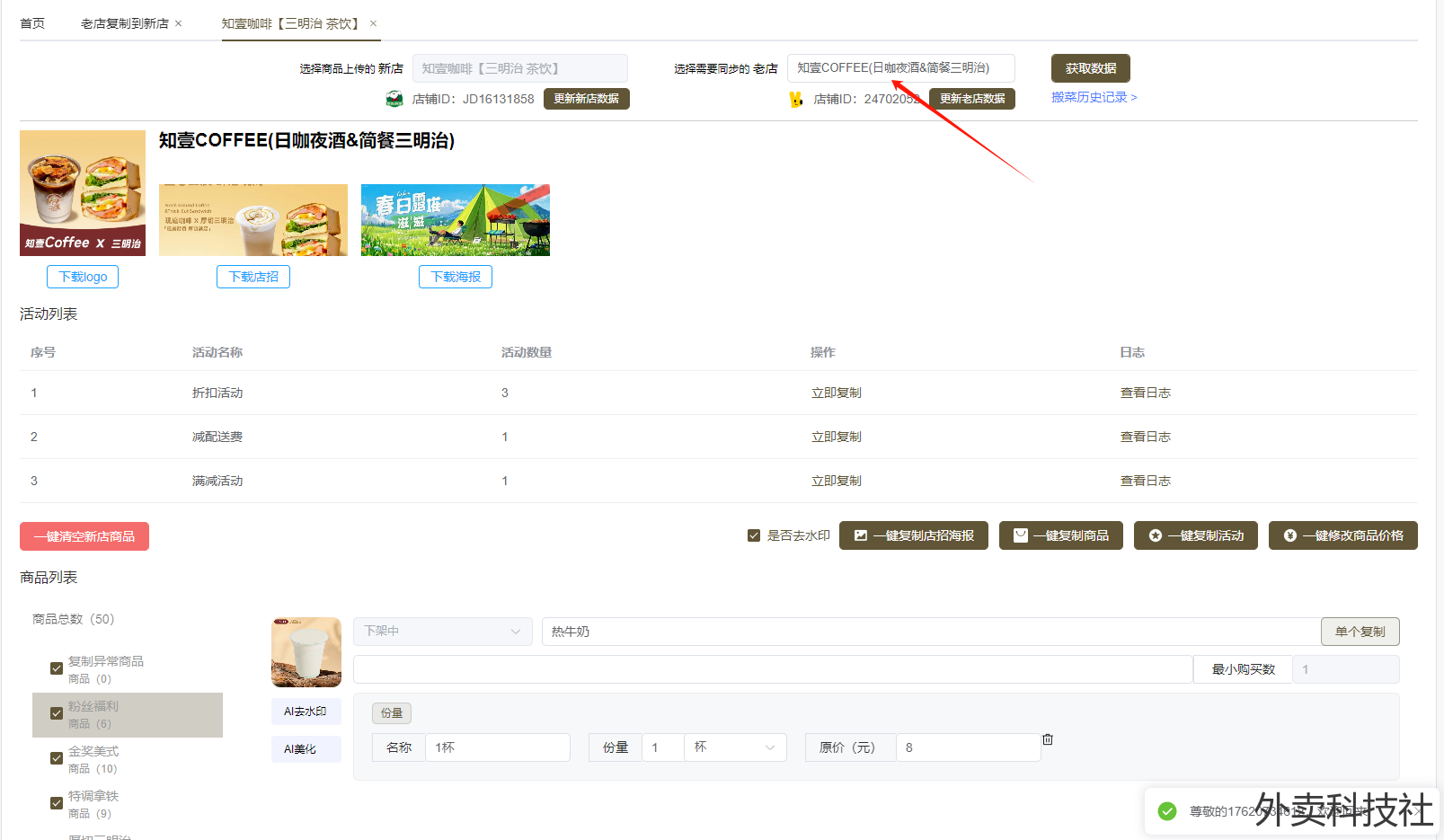Click the AI美化 button
1444x840 pixels.
(x=306, y=749)
